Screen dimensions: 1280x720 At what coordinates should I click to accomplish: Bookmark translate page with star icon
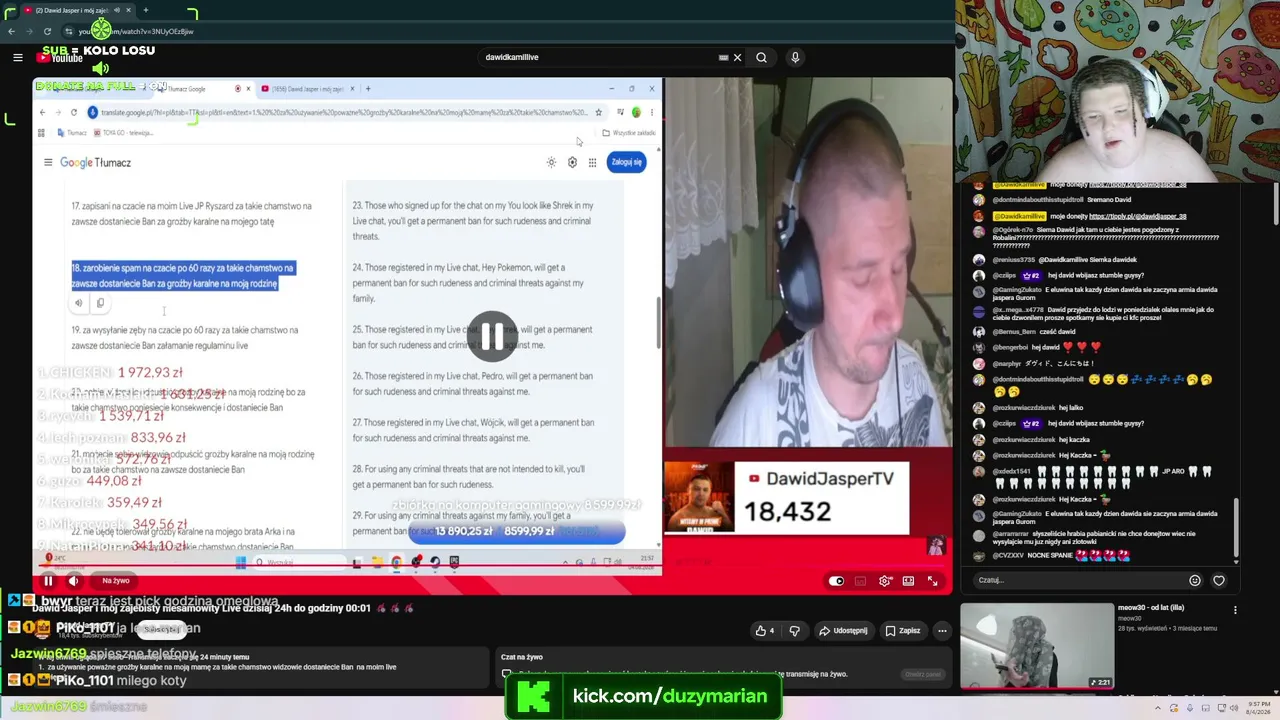598,112
